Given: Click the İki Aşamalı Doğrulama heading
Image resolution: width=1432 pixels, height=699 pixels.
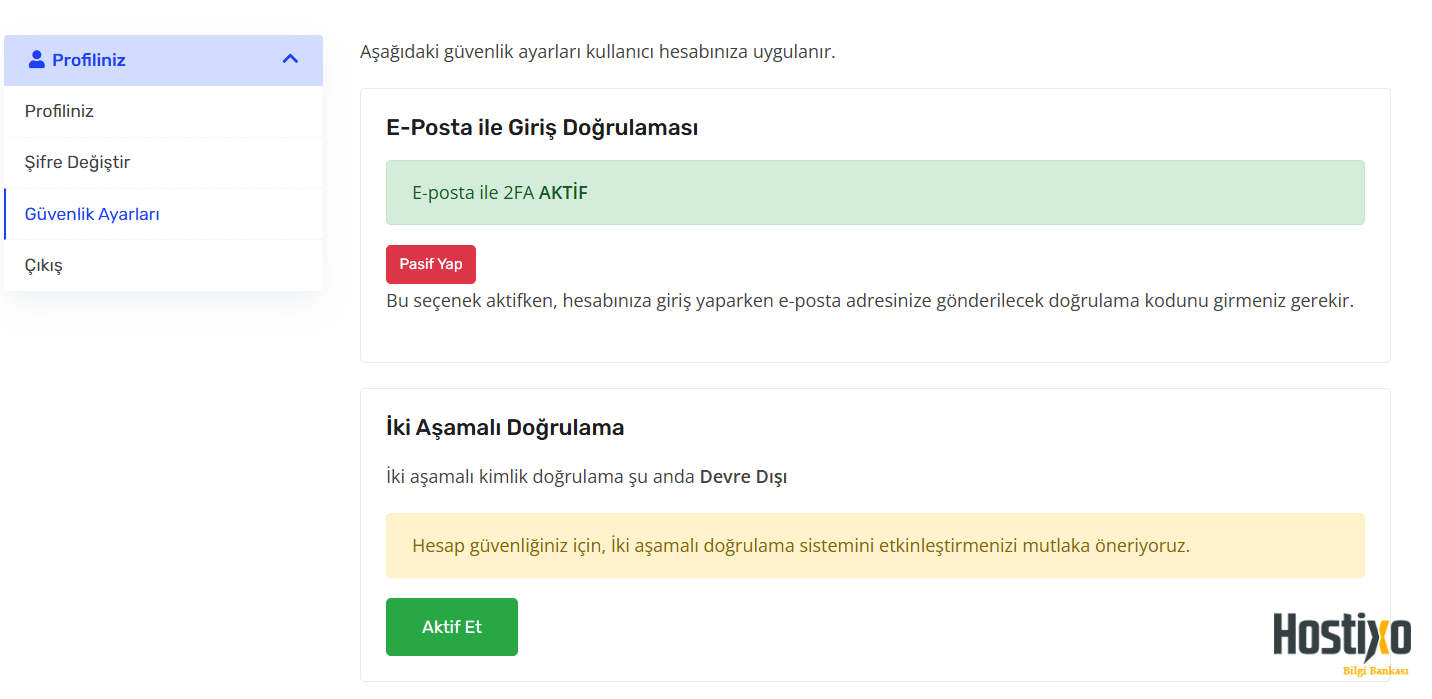Looking at the screenshot, I should (505, 428).
